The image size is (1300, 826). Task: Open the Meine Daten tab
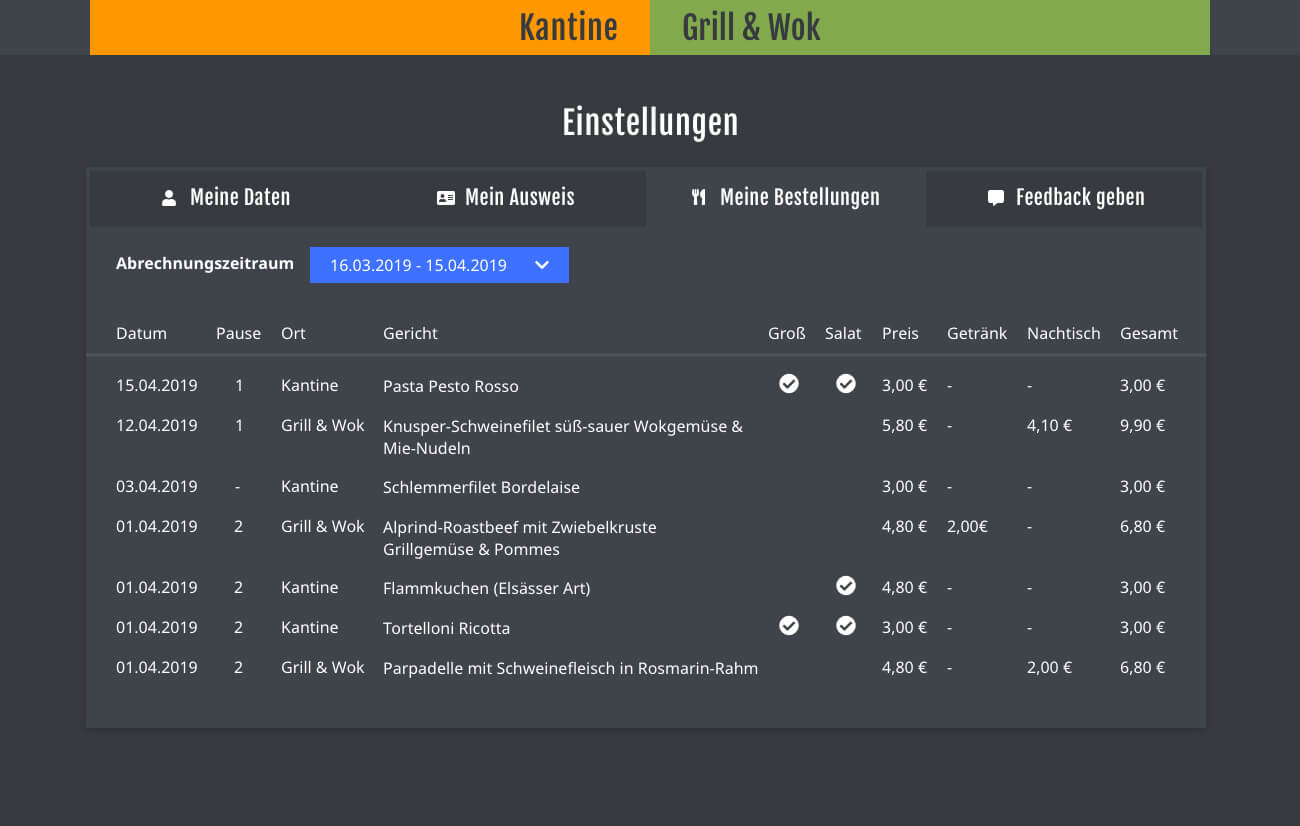[227, 197]
